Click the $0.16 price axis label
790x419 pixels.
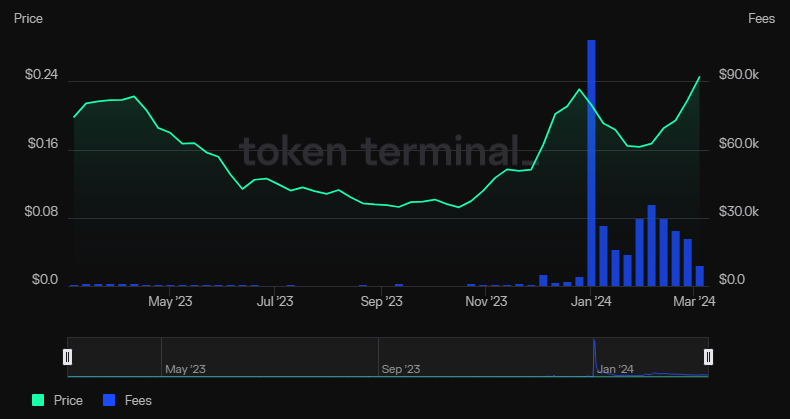pos(43,144)
